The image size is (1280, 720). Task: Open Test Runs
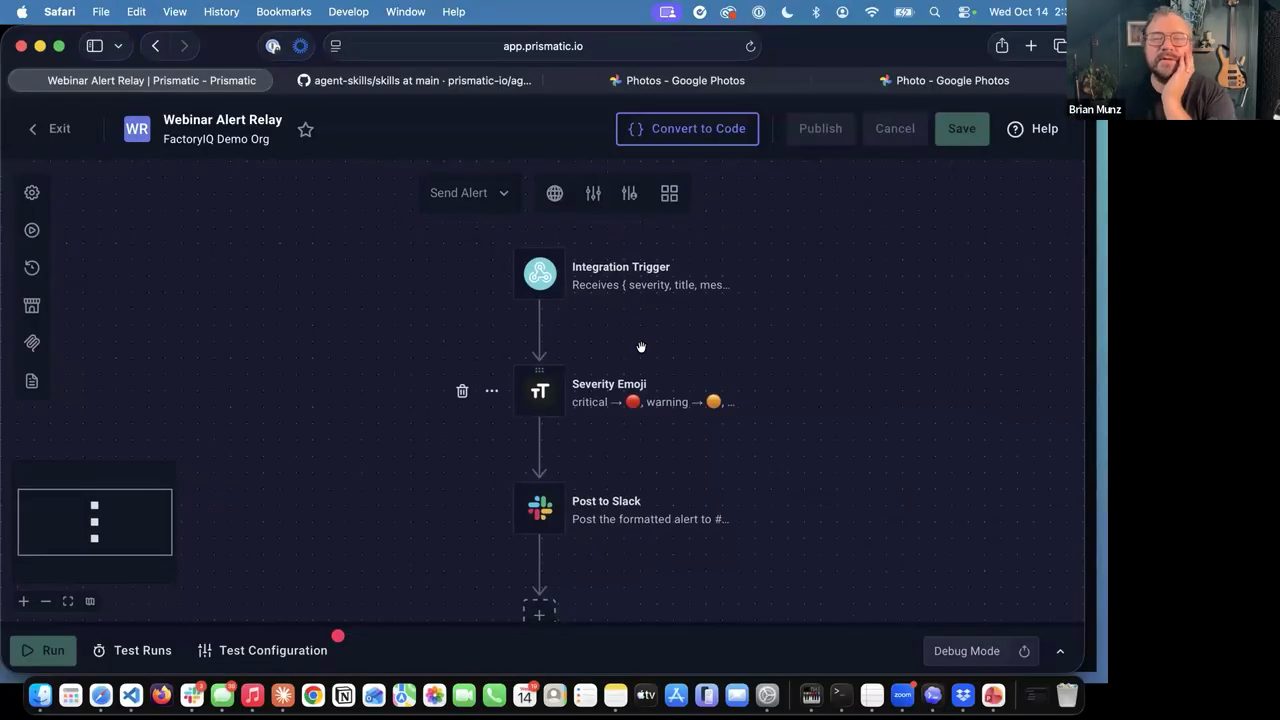coord(133,651)
